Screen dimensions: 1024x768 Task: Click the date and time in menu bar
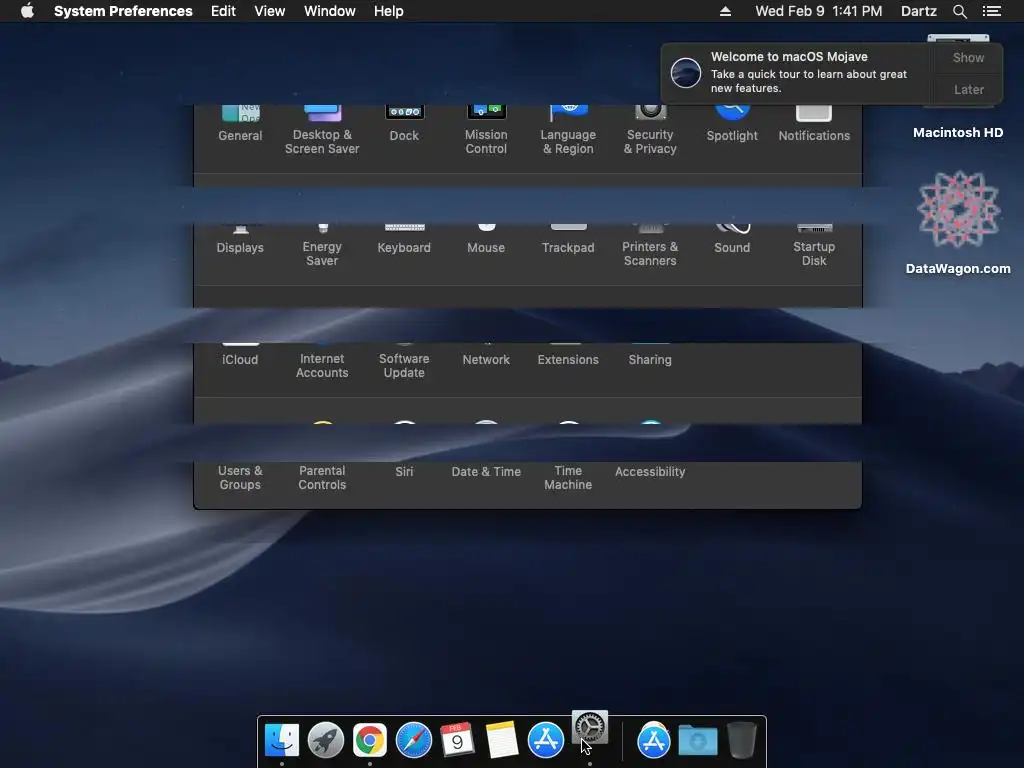point(819,11)
